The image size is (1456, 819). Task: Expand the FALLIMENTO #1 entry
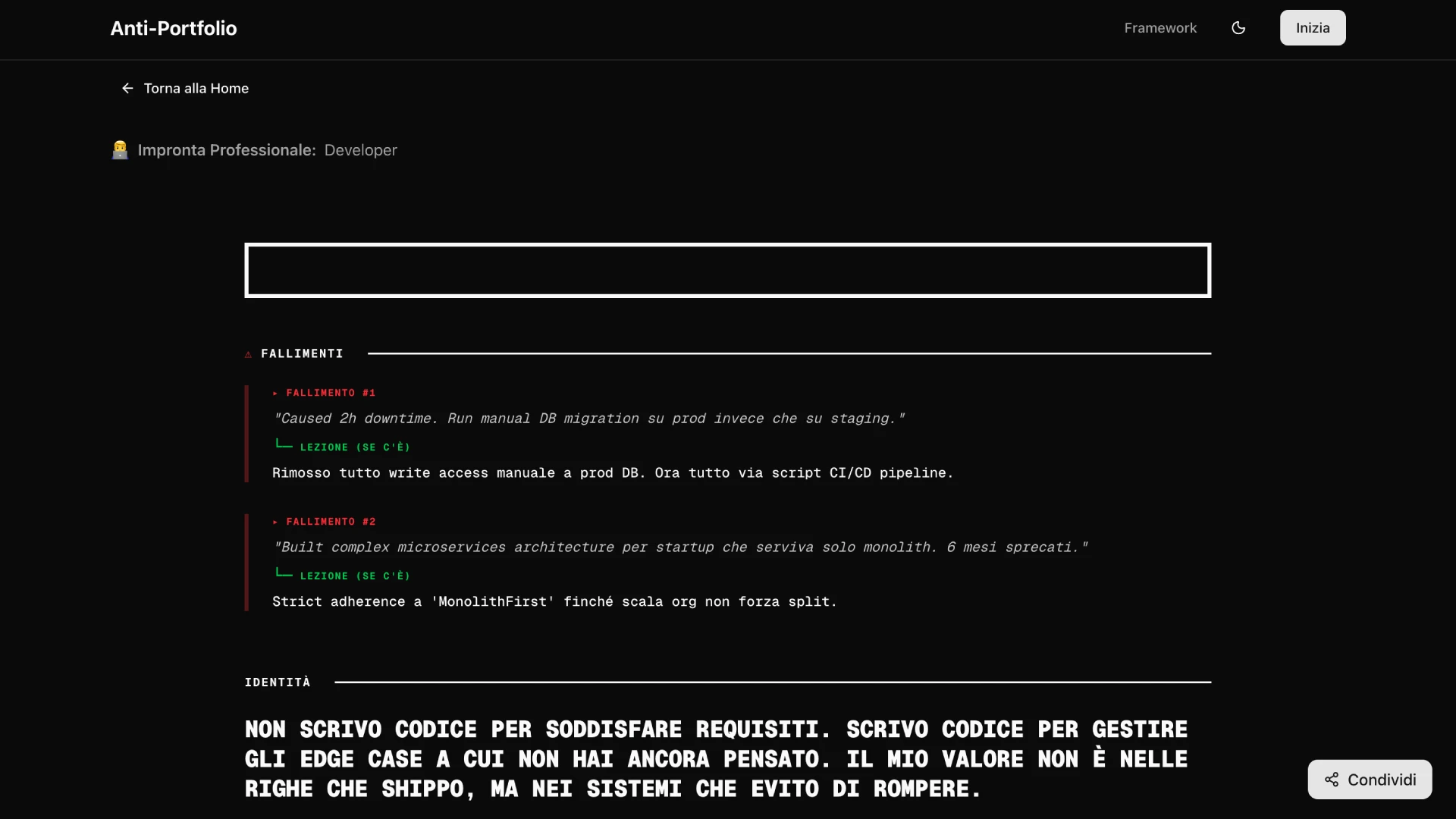point(330,393)
